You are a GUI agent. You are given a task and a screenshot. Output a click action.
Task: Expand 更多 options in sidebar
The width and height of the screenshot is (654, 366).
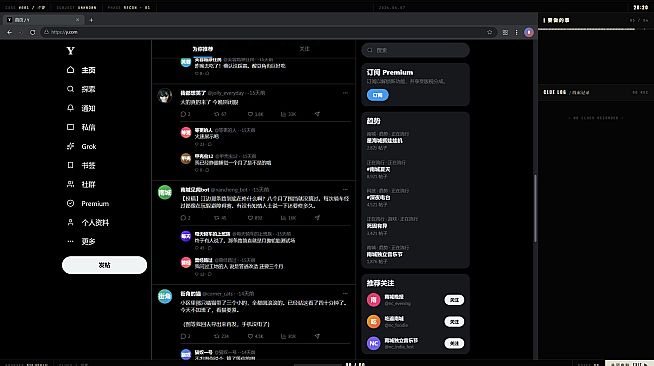coord(70,241)
